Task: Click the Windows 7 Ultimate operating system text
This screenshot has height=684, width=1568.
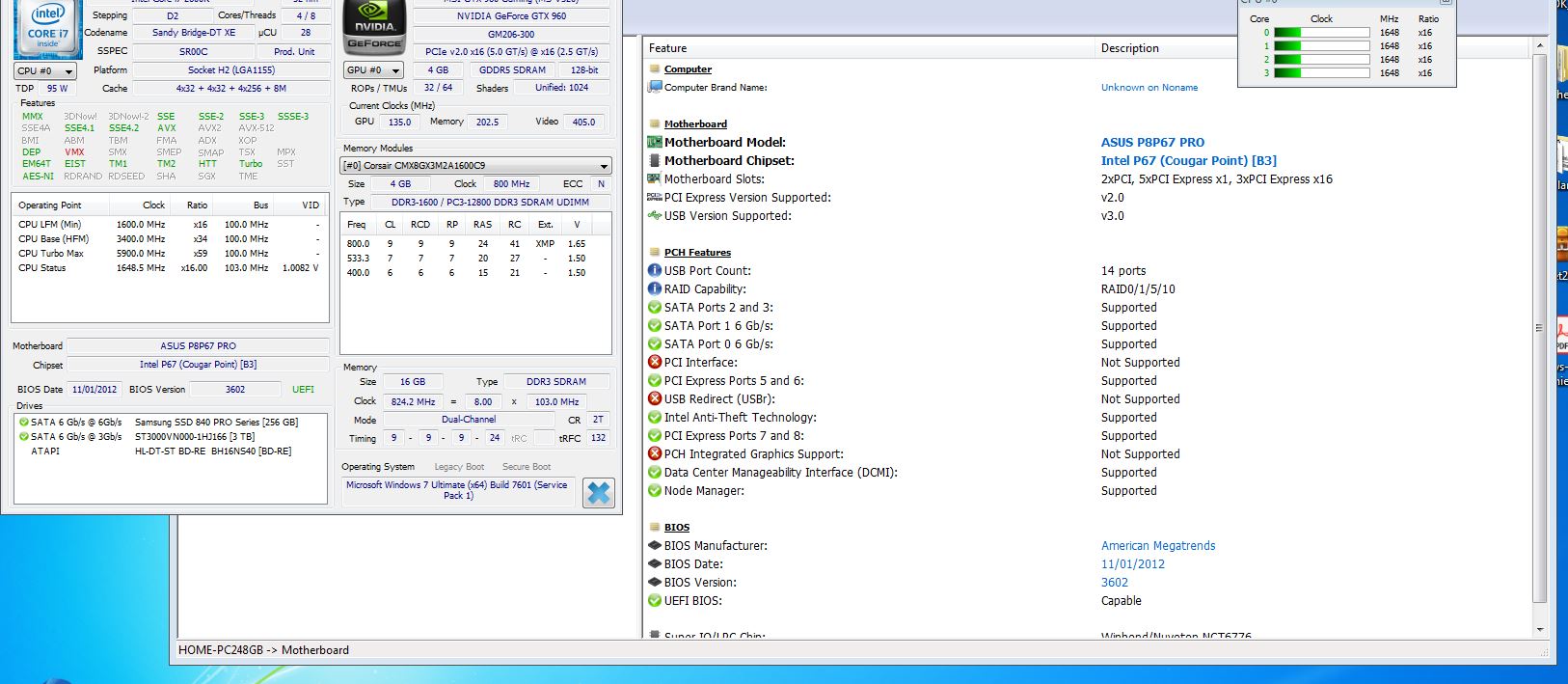Action: click(457, 490)
